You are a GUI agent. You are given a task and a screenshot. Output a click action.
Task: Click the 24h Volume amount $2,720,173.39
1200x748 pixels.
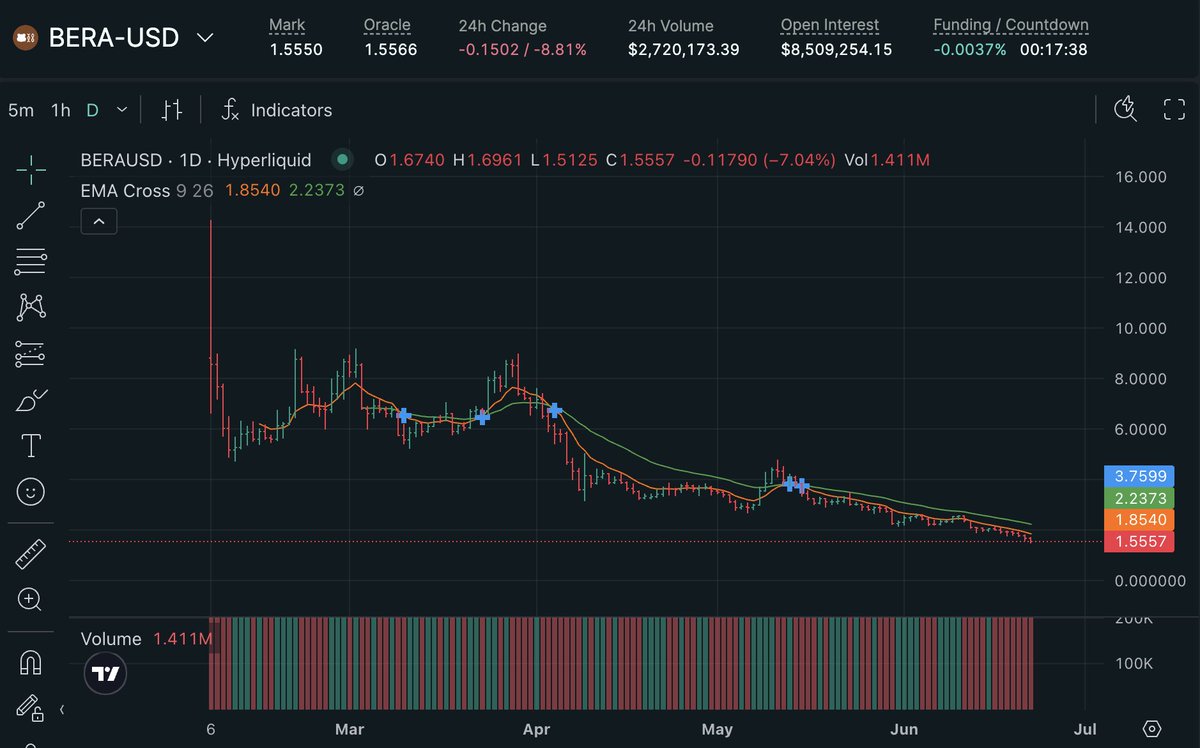pos(684,49)
